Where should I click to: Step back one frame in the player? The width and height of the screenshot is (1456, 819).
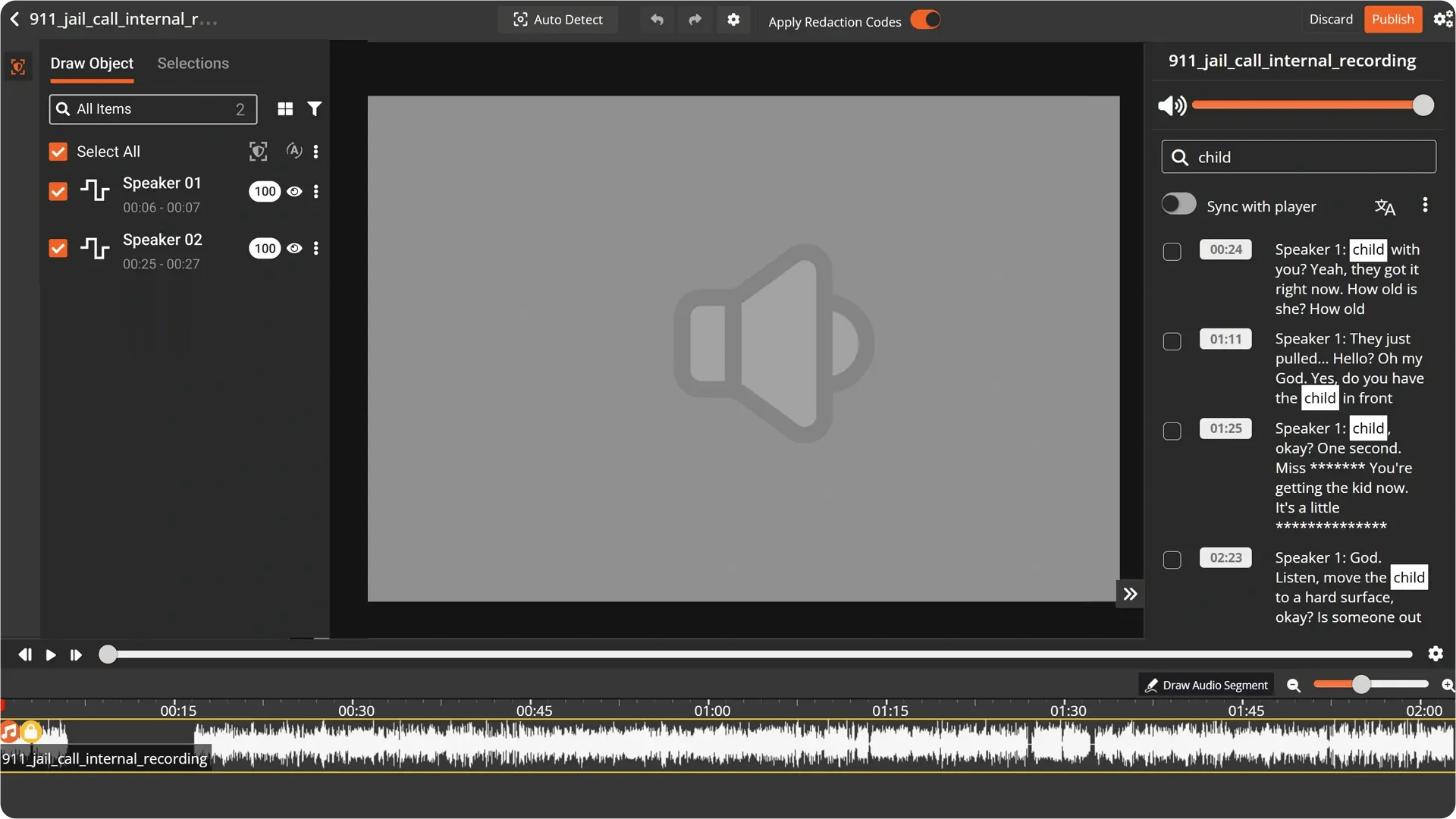(x=25, y=654)
